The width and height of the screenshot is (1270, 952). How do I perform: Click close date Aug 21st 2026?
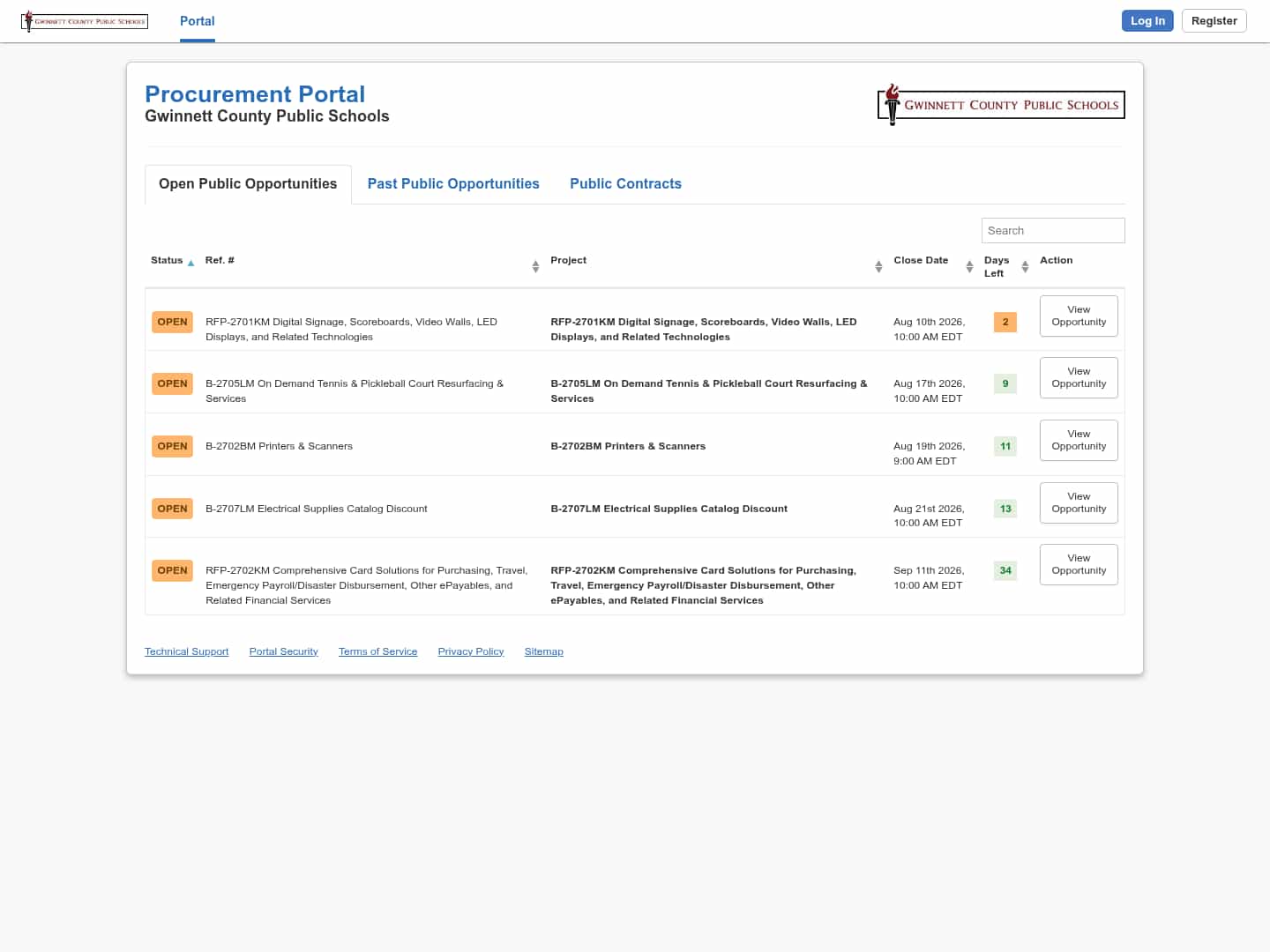click(929, 516)
